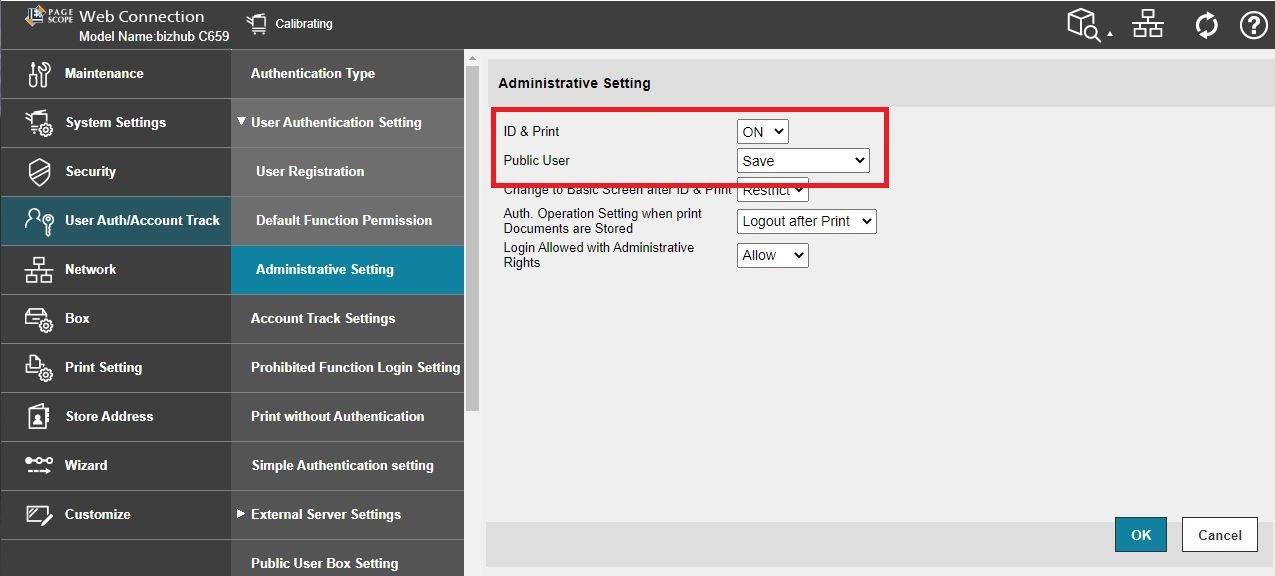Screen dimensions: 1275x576
Task: Click the System Settings gear icon
Action: (x=38, y=123)
